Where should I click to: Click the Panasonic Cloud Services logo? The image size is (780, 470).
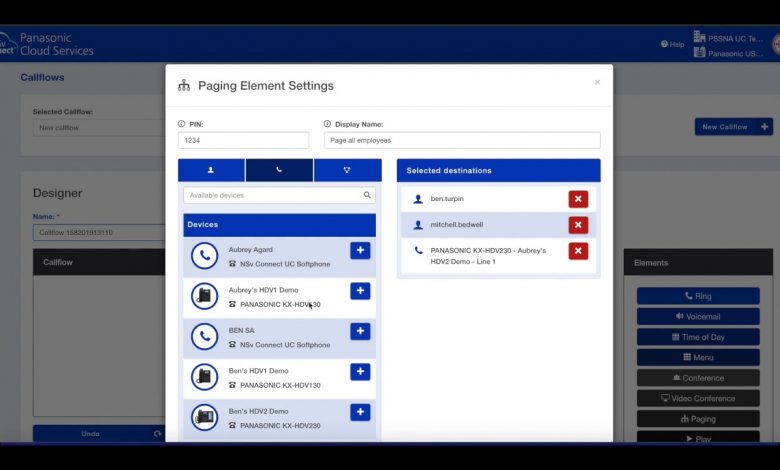point(47,44)
